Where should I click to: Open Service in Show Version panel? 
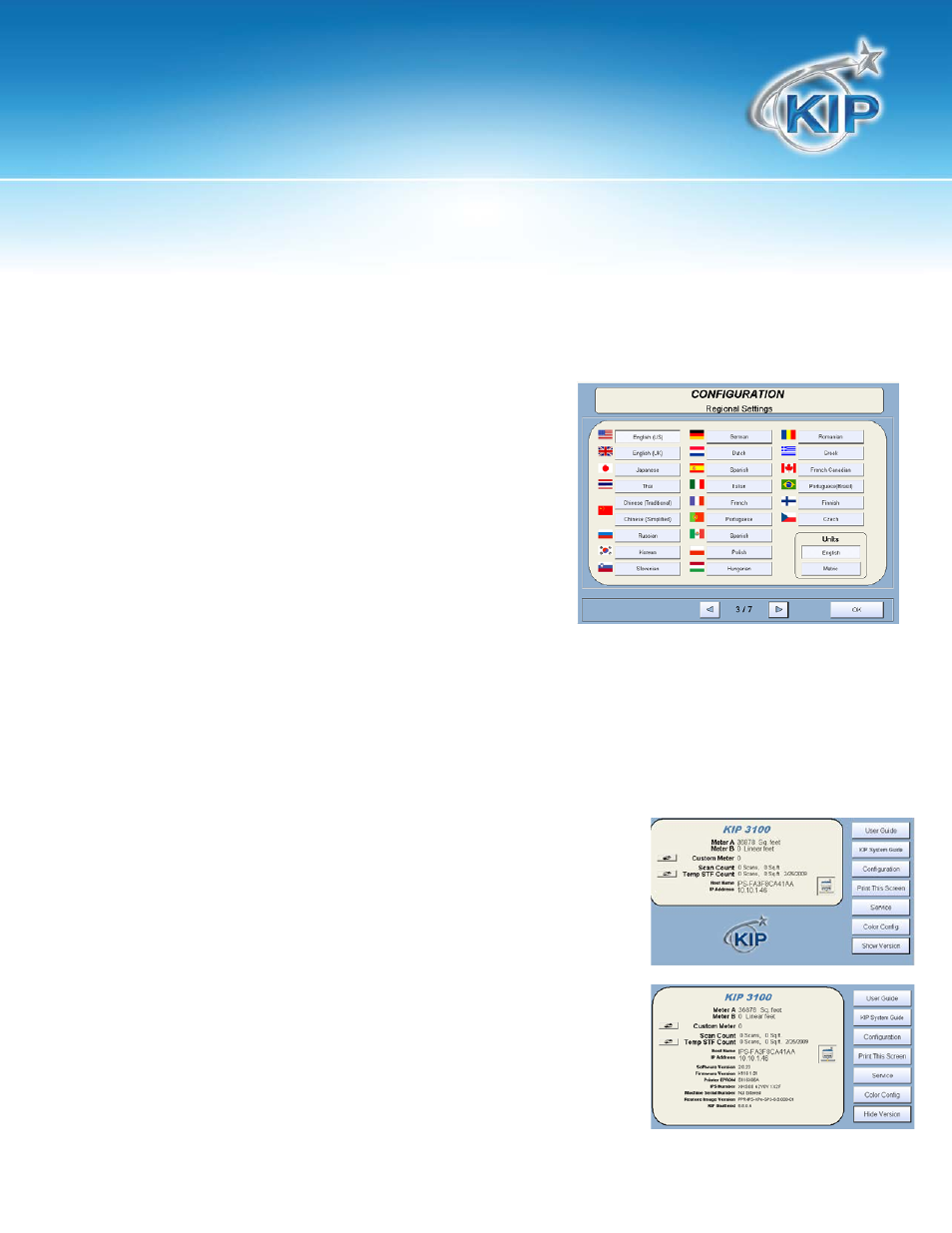pos(881,908)
